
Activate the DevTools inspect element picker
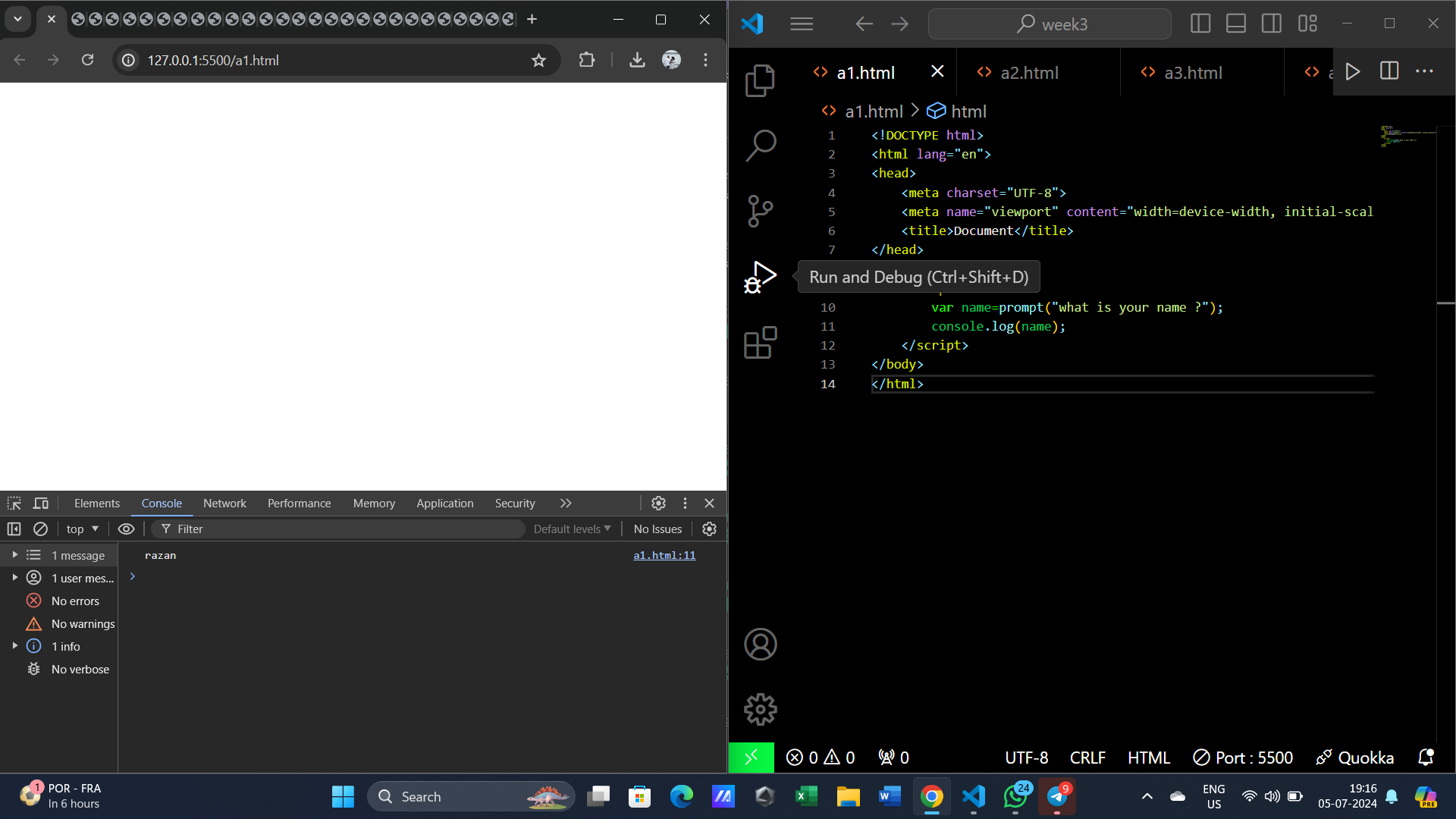click(14, 504)
